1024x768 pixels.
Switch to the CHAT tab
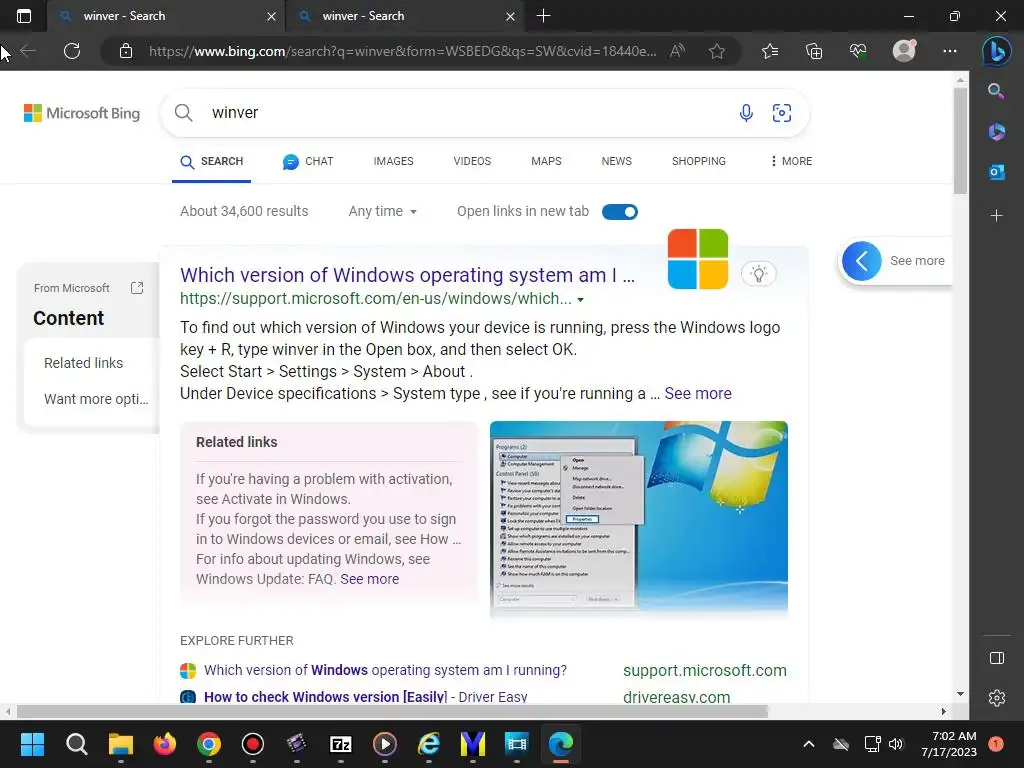coord(308,161)
